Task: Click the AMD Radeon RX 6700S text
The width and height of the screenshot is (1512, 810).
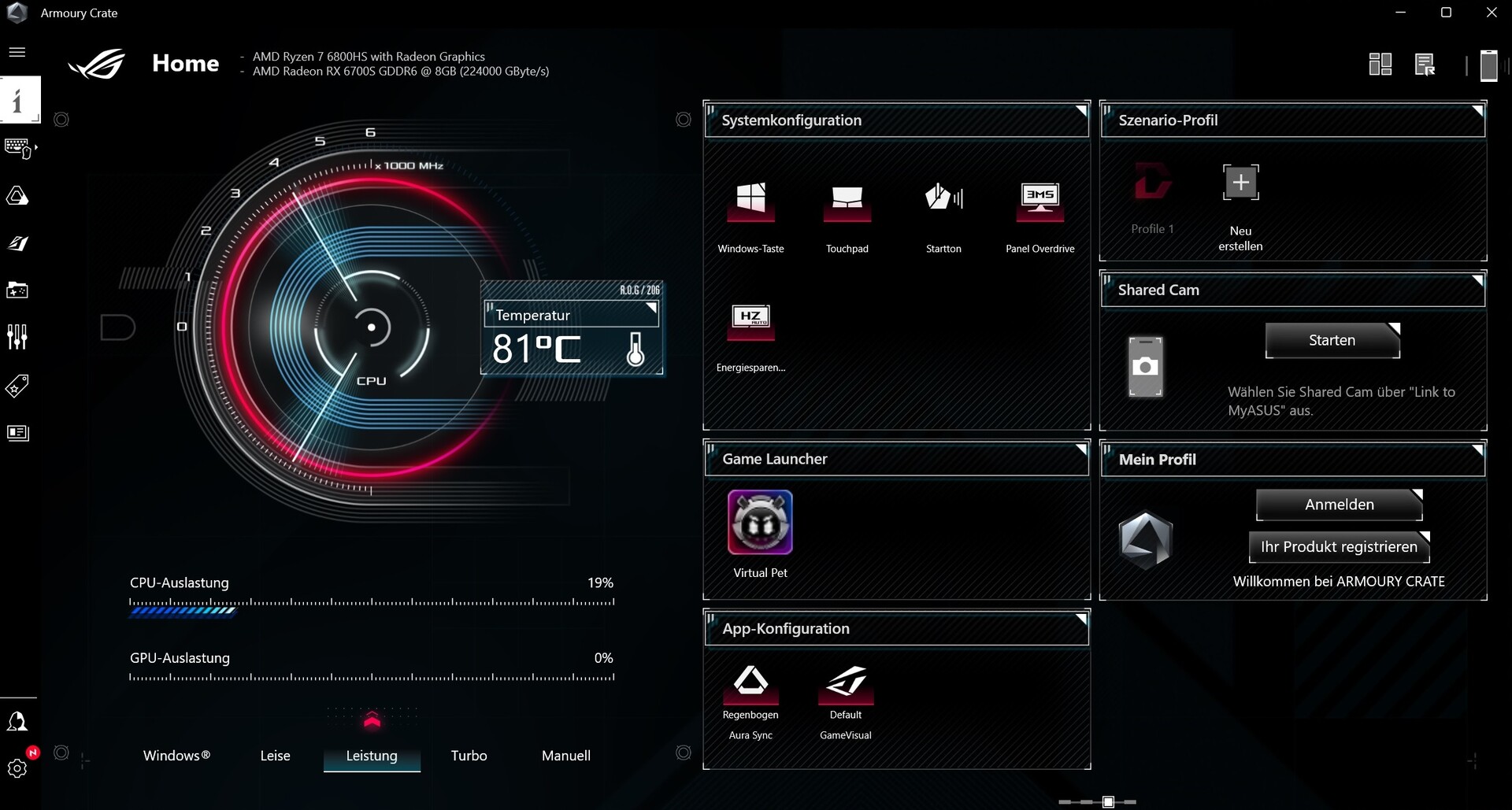Action: point(401,71)
